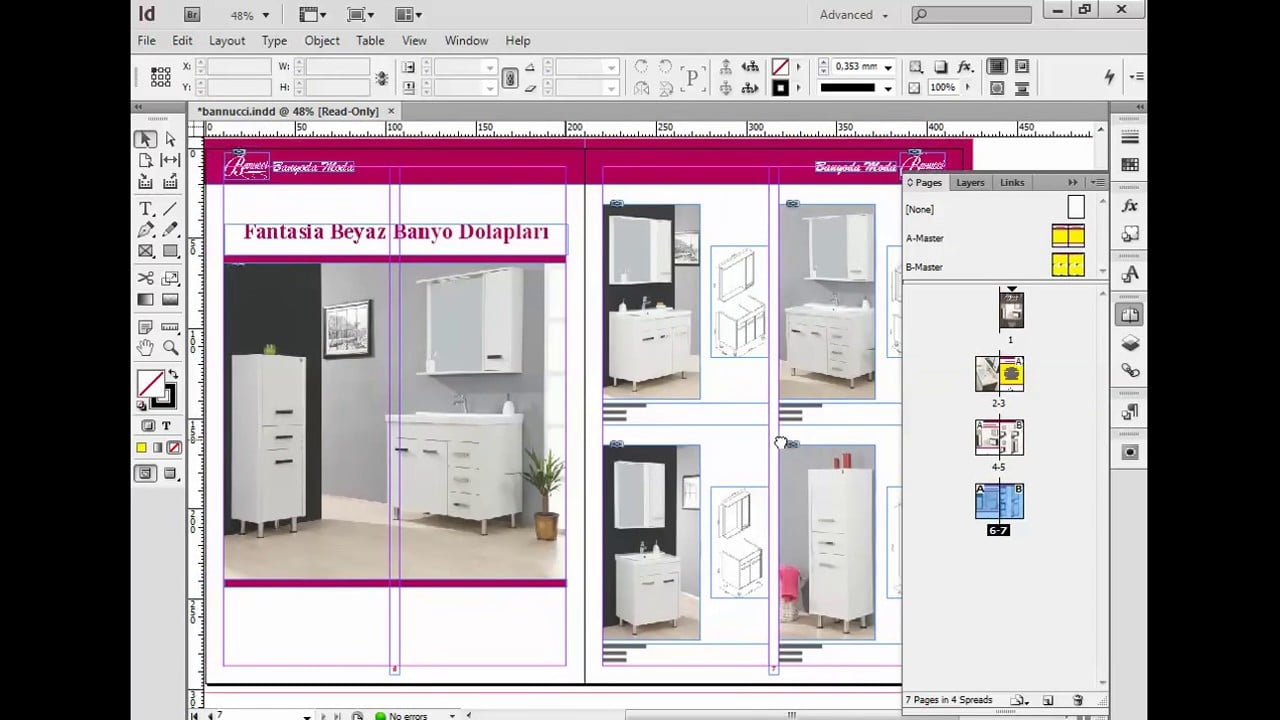Open the stroke style dropdown
The image size is (1280, 720).
point(888,88)
